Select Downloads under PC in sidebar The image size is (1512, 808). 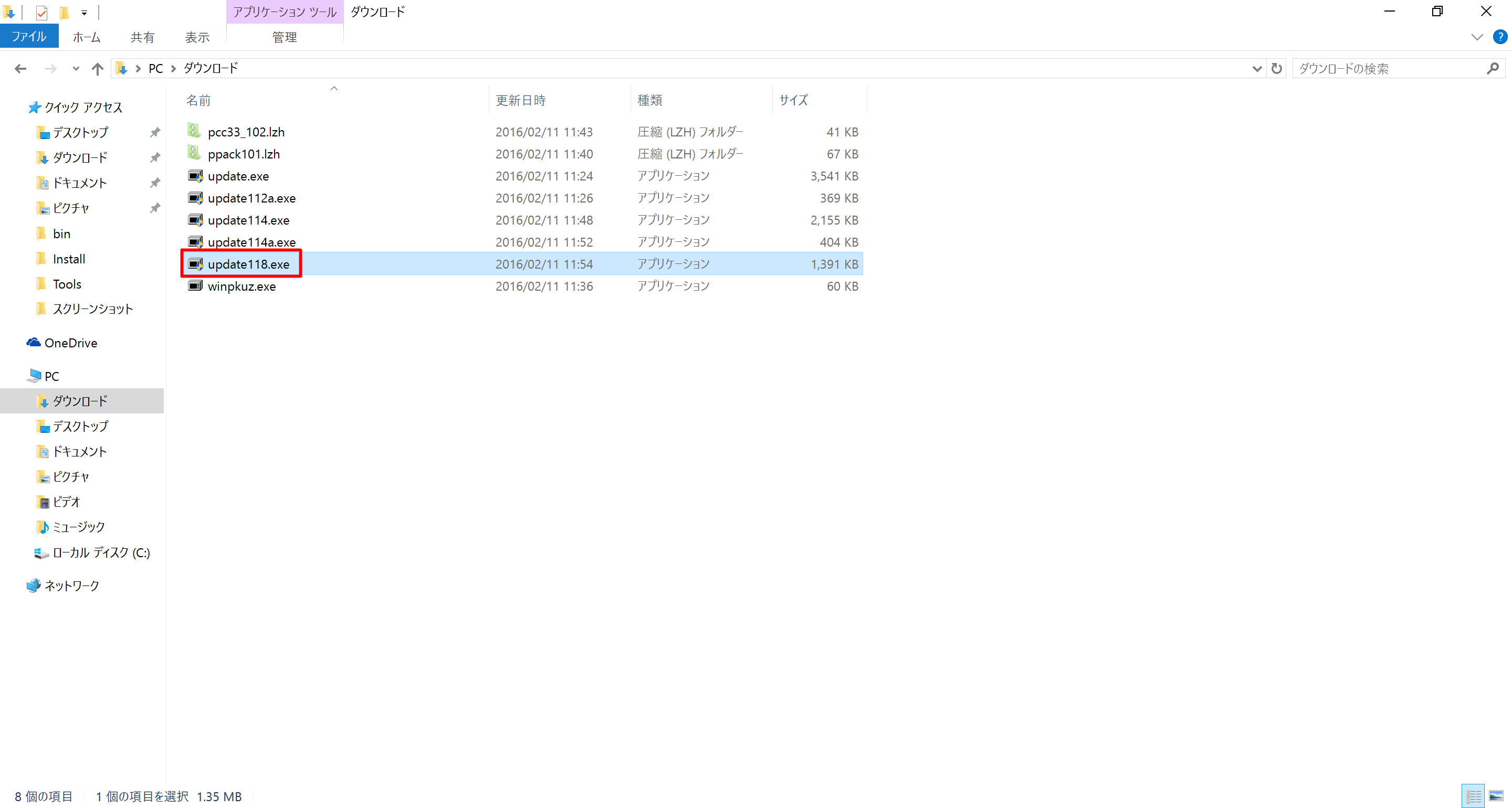[x=80, y=401]
